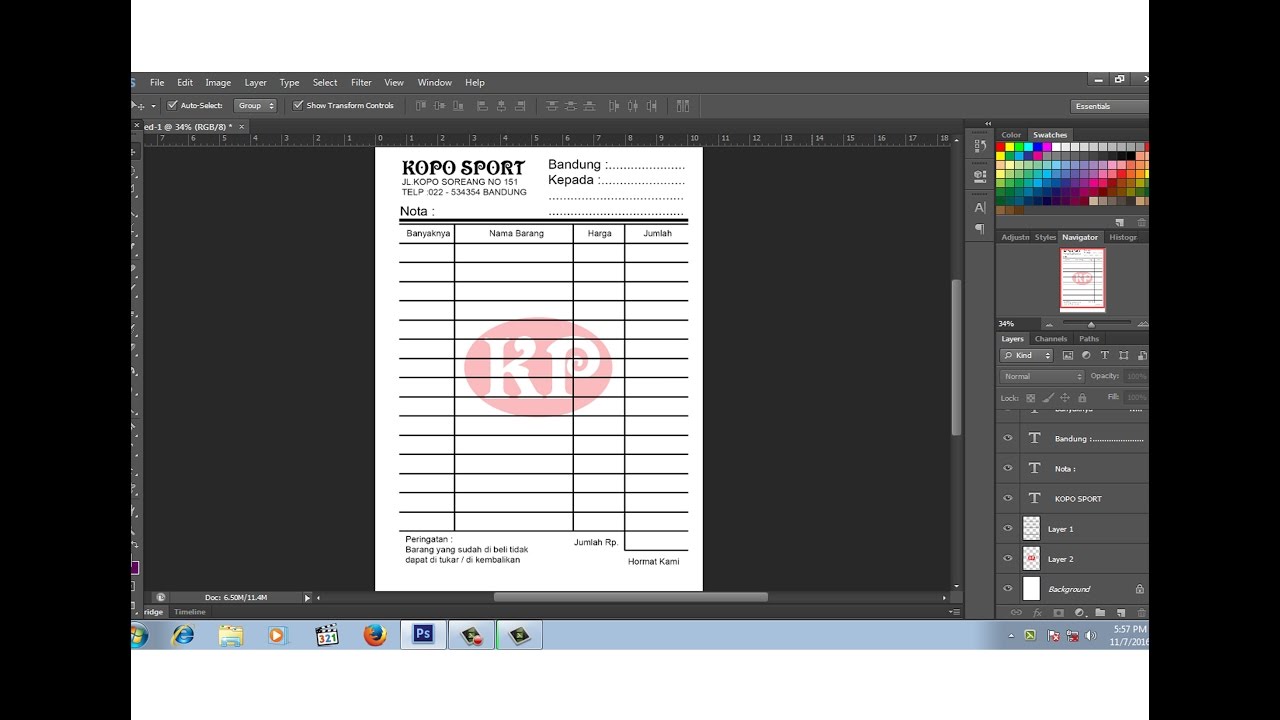1280x720 pixels.
Task: Create new swatch icon in Swatches panel
Action: (x=1120, y=223)
